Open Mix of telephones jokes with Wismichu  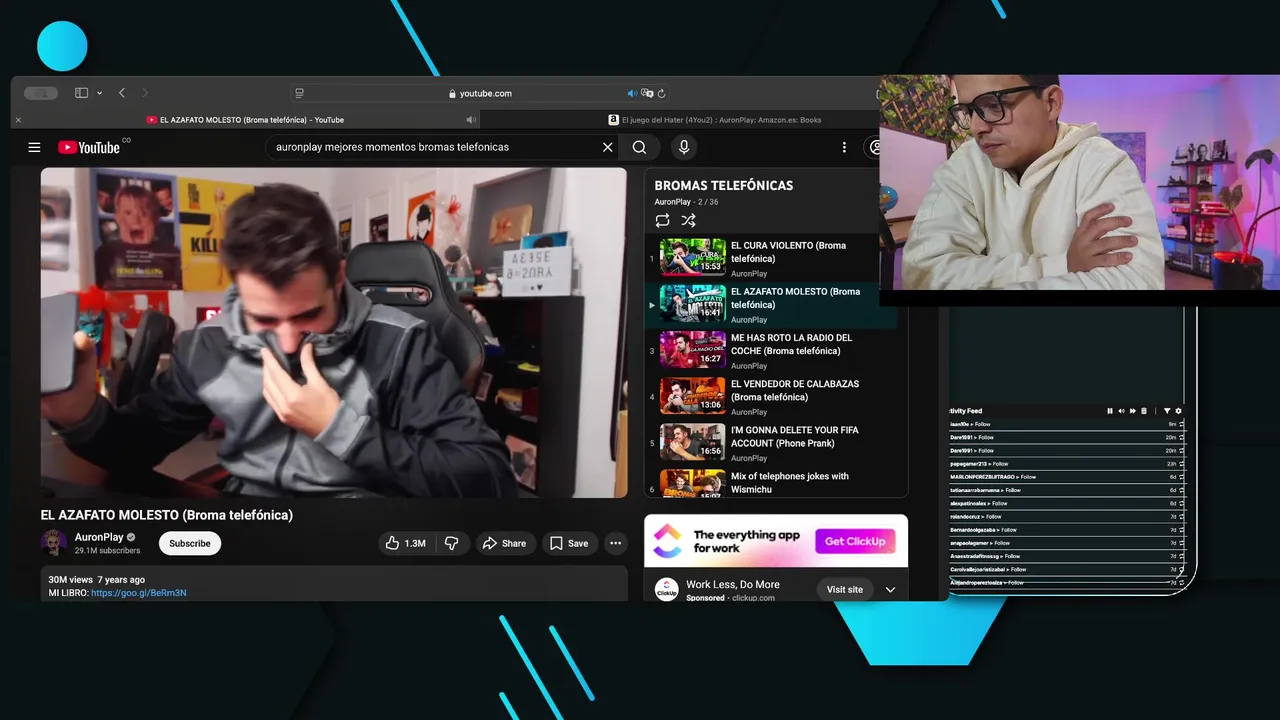point(772,482)
